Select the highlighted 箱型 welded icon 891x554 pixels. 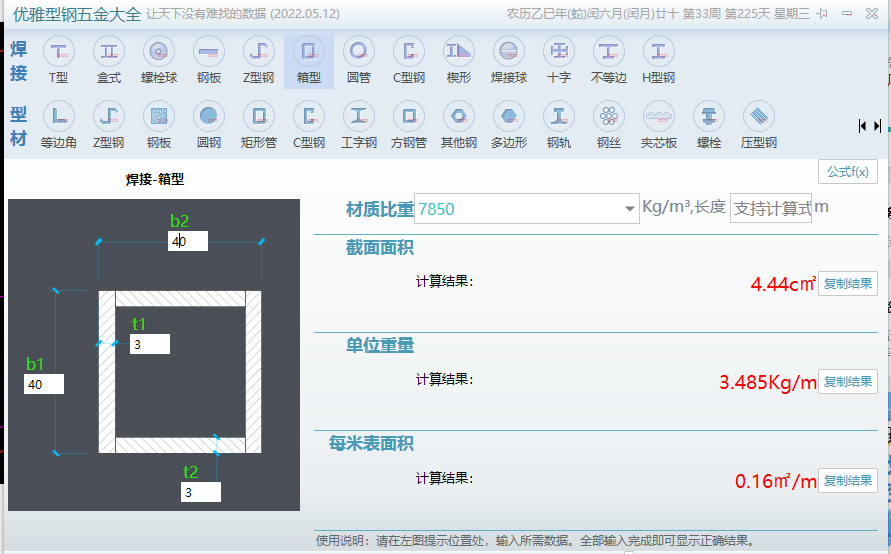pos(309,60)
